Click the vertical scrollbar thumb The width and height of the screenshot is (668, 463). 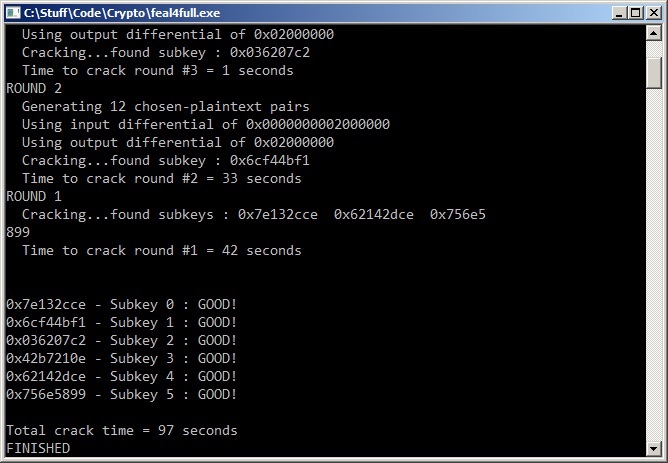tap(654, 70)
